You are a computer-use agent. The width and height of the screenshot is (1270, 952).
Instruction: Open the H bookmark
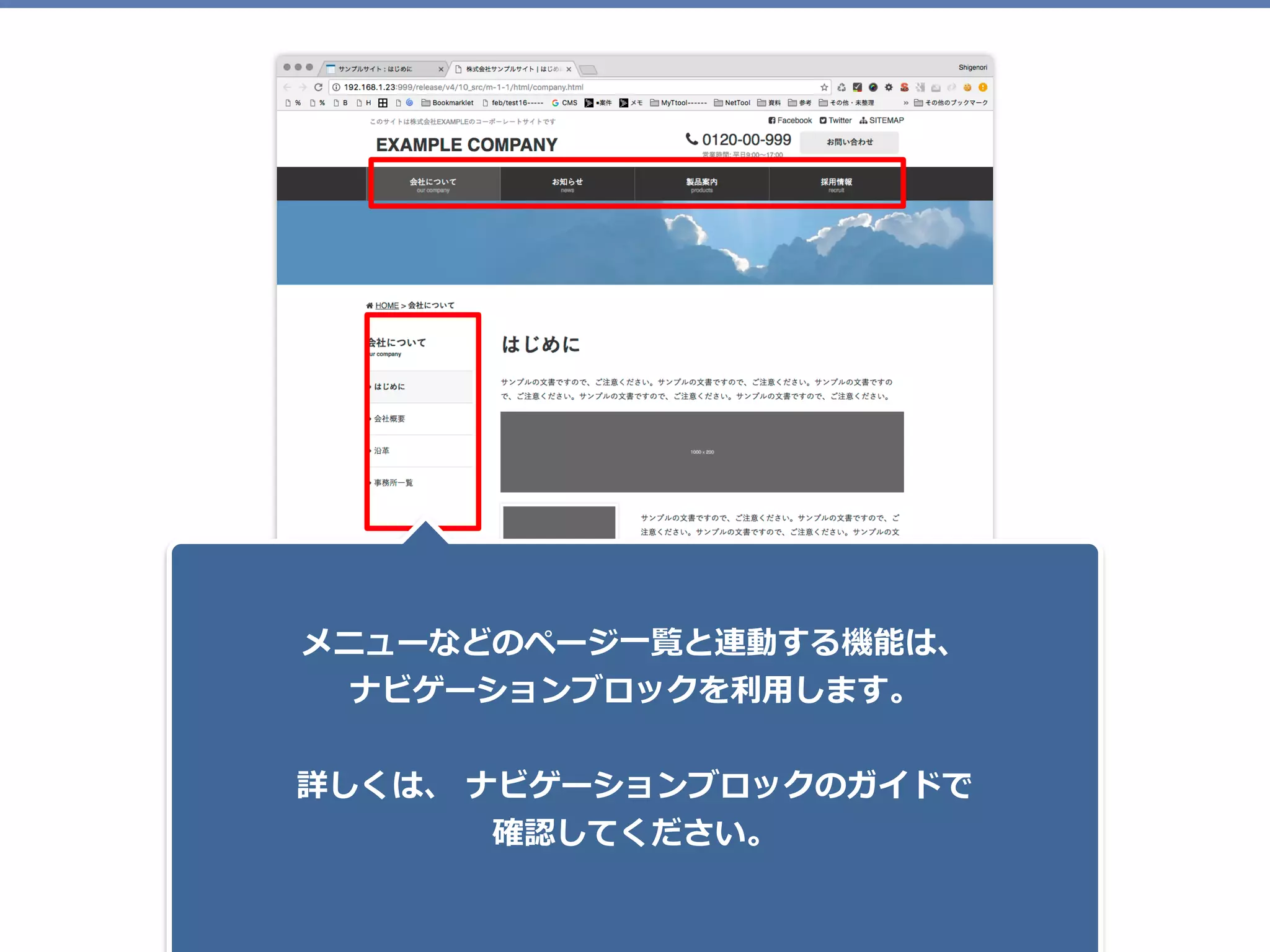pyautogui.click(x=364, y=103)
